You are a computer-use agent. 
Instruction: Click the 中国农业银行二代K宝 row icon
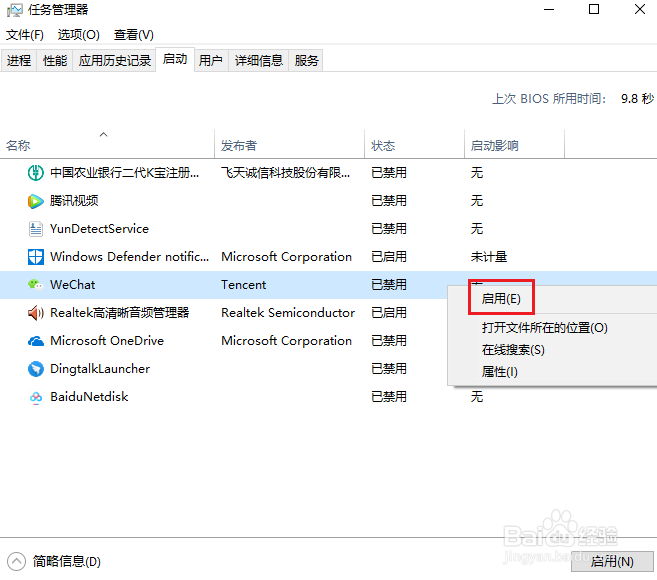pos(36,173)
